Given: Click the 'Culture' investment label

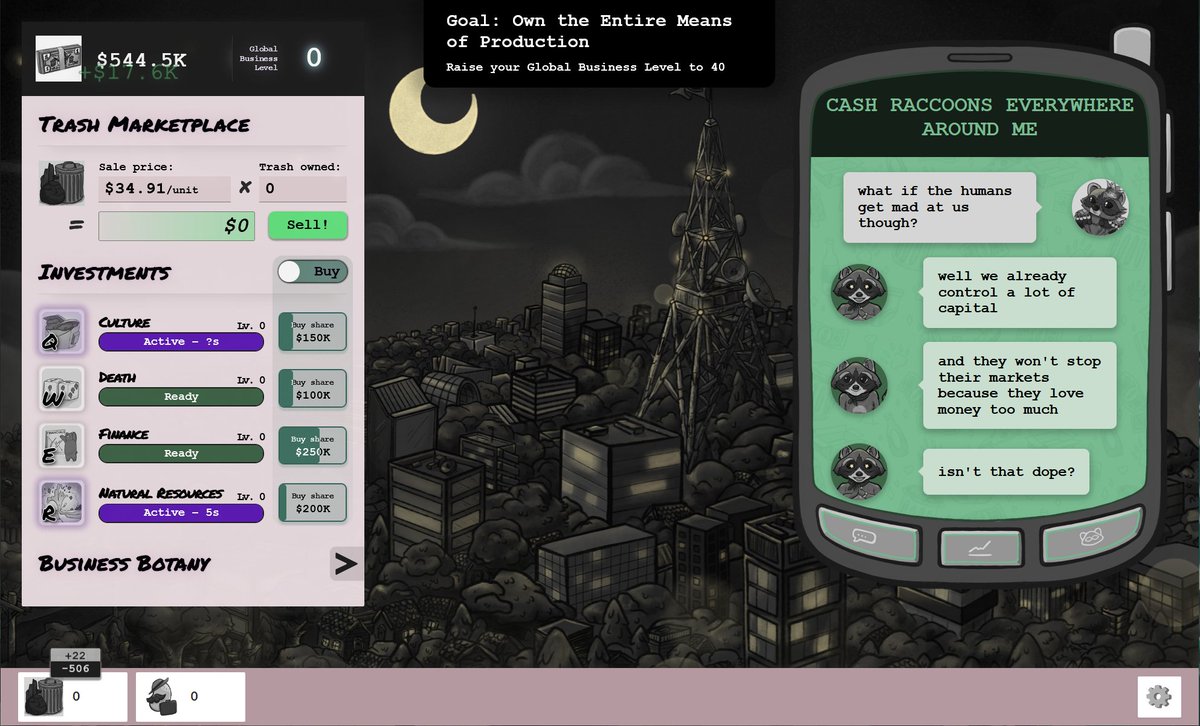Looking at the screenshot, I should [125, 322].
